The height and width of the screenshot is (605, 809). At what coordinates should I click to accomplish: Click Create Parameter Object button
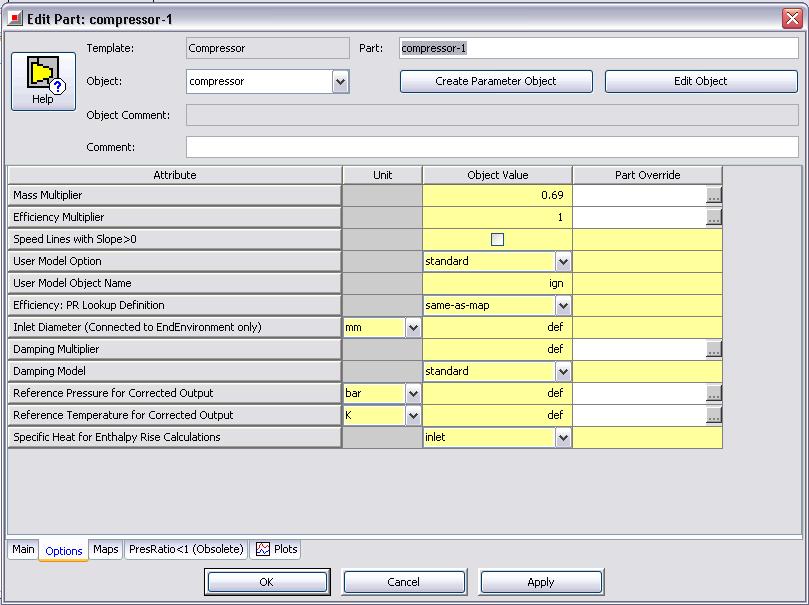(x=496, y=81)
